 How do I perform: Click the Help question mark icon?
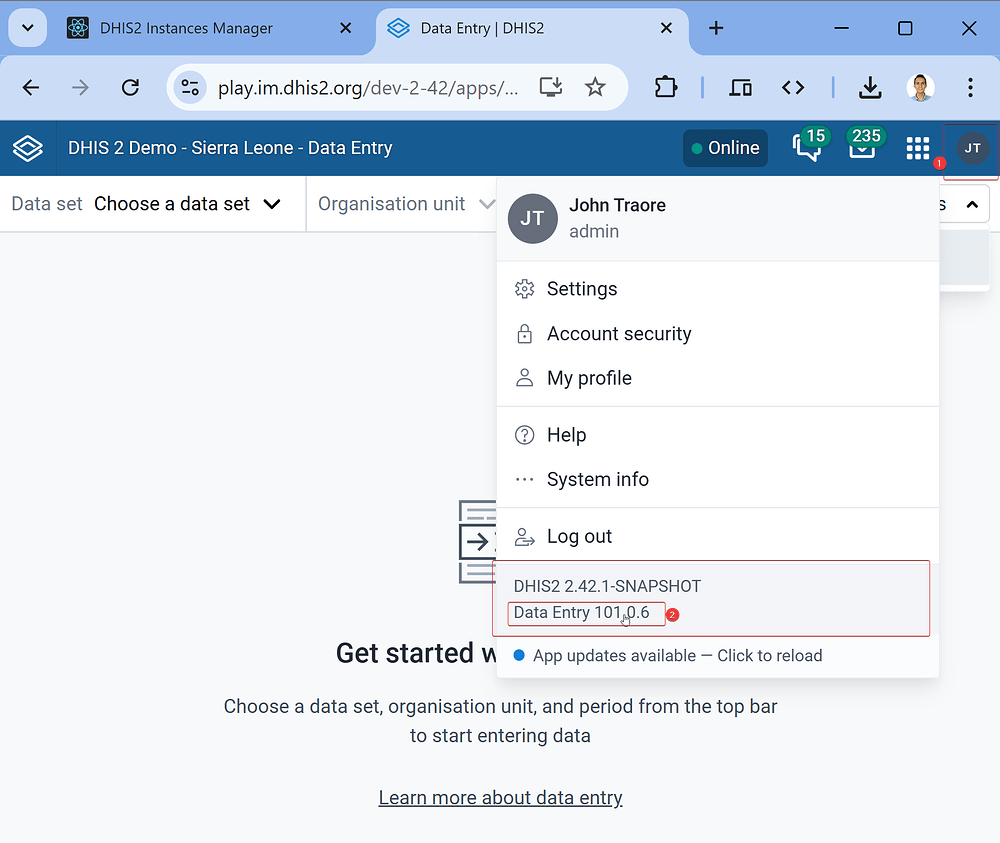pyautogui.click(x=524, y=435)
